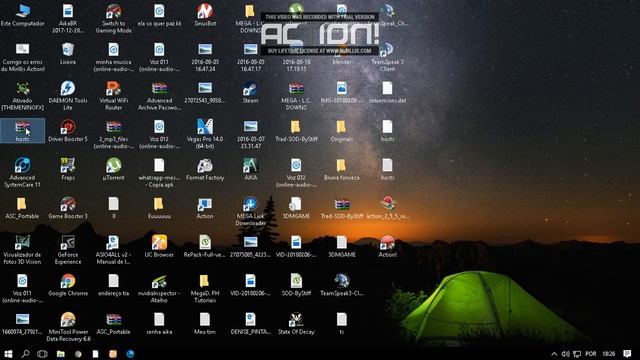Select SOD-ByStiff torrent file
The width and height of the screenshot is (640, 360).
296,285
